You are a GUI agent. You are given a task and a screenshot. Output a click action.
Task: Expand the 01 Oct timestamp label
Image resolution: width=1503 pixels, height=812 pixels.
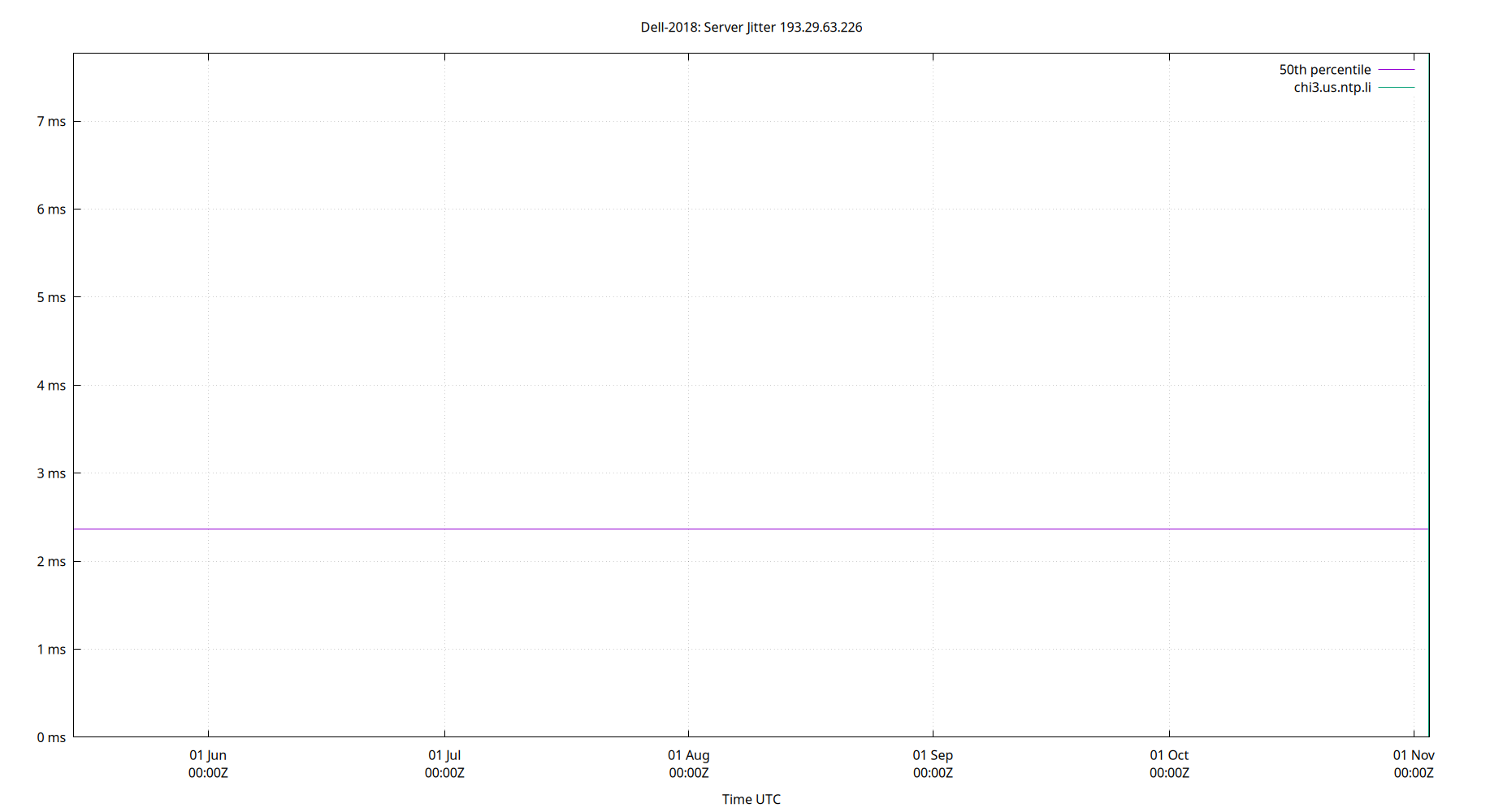coord(1170,763)
